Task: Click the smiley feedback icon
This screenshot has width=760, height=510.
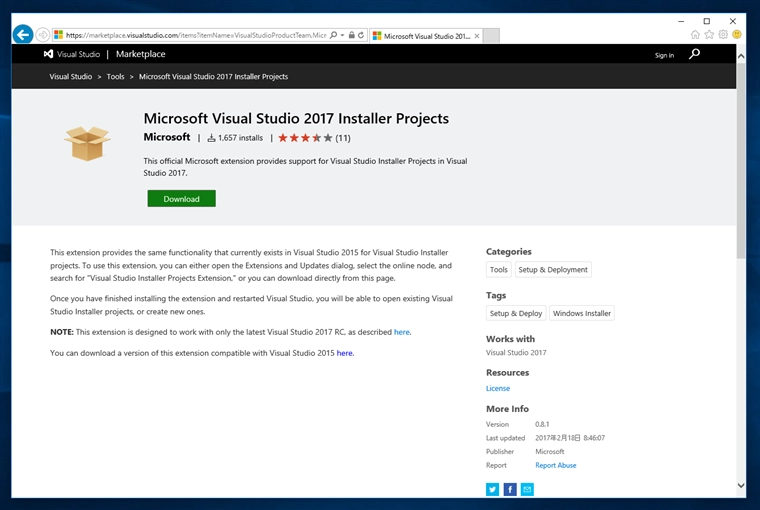Action: [x=737, y=34]
